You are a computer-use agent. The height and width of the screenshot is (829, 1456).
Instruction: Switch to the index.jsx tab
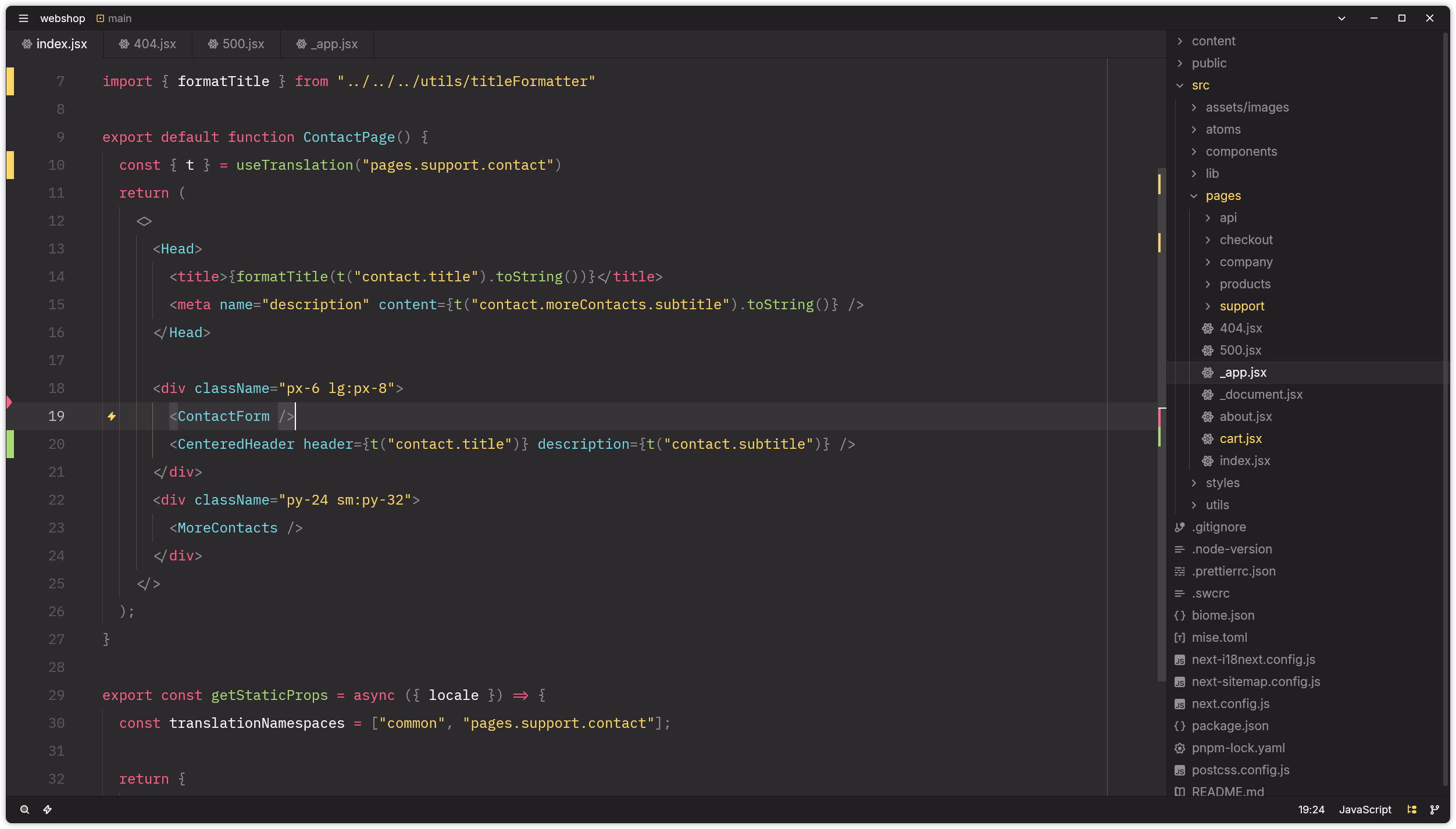click(55, 44)
